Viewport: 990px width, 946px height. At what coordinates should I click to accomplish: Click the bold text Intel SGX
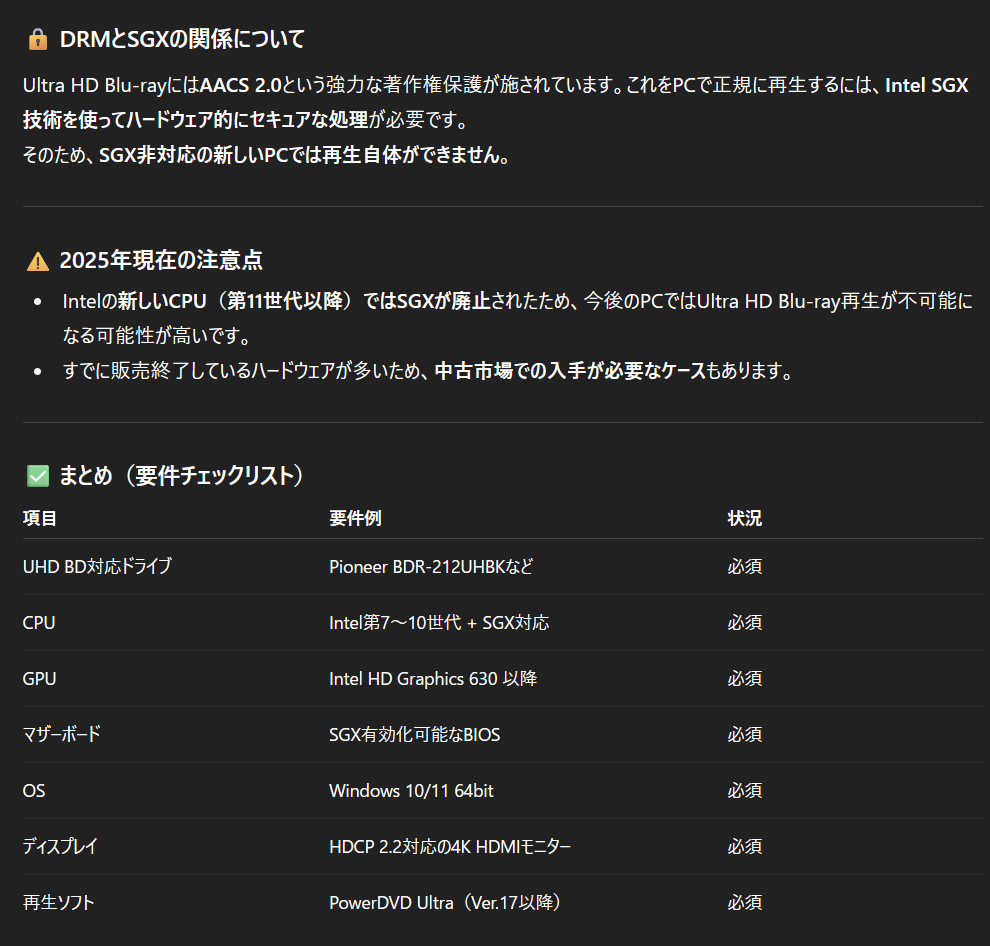926,85
